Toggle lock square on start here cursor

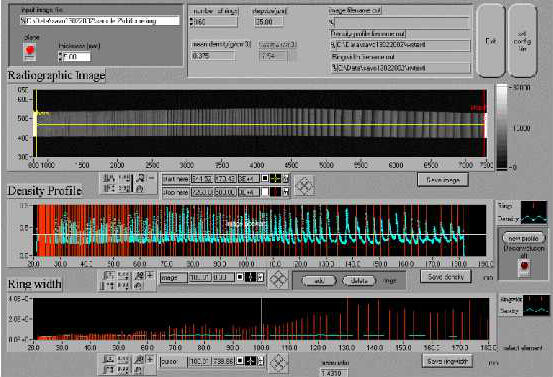tap(265, 179)
